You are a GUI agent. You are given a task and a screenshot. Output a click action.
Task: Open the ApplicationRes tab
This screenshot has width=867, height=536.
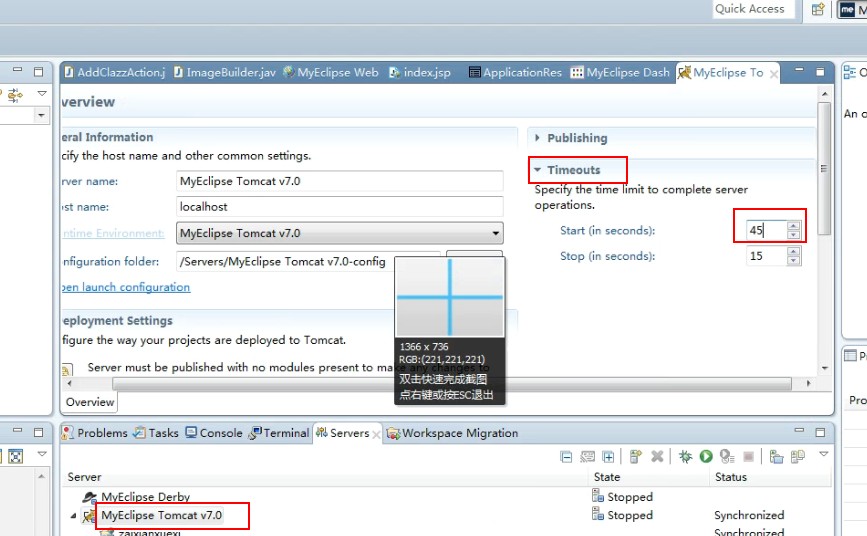(515, 72)
